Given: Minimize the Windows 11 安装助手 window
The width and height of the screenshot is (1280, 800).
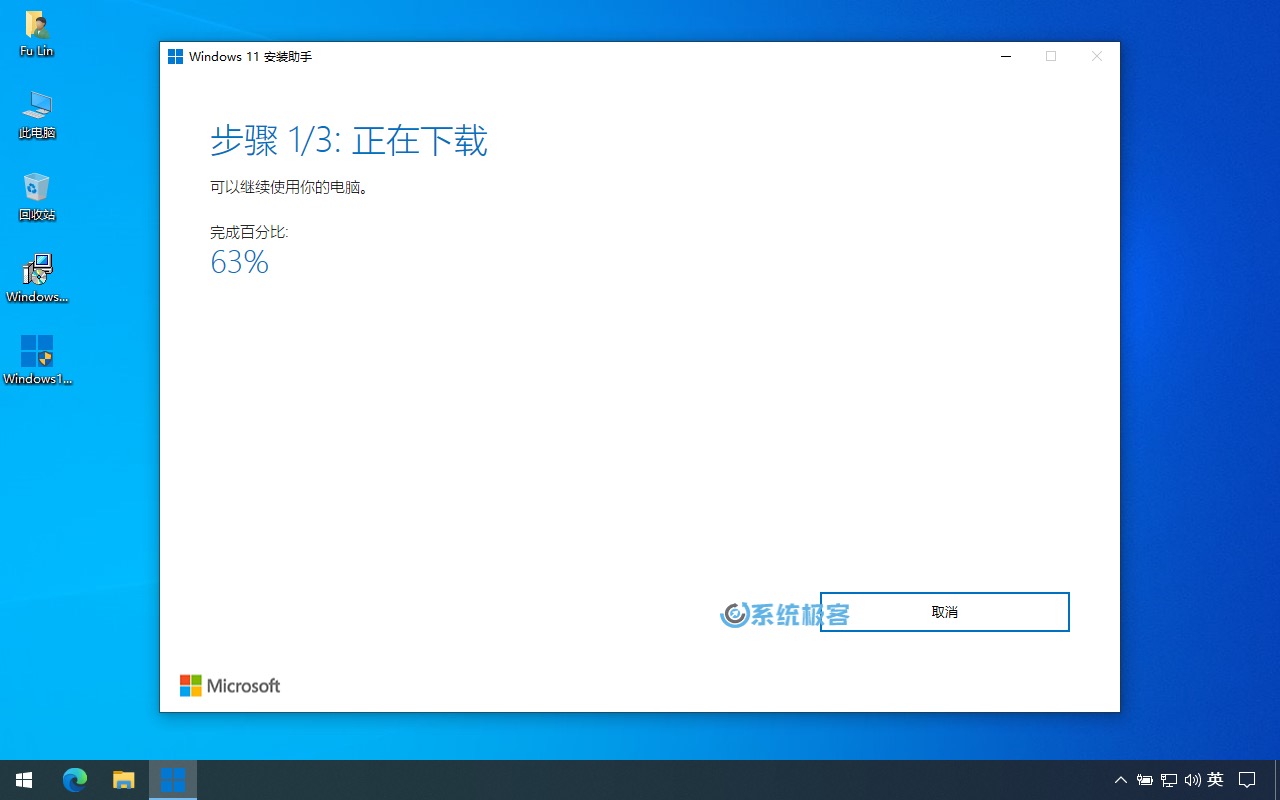Looking at the screenshot, I should [x=1005, y=57].
